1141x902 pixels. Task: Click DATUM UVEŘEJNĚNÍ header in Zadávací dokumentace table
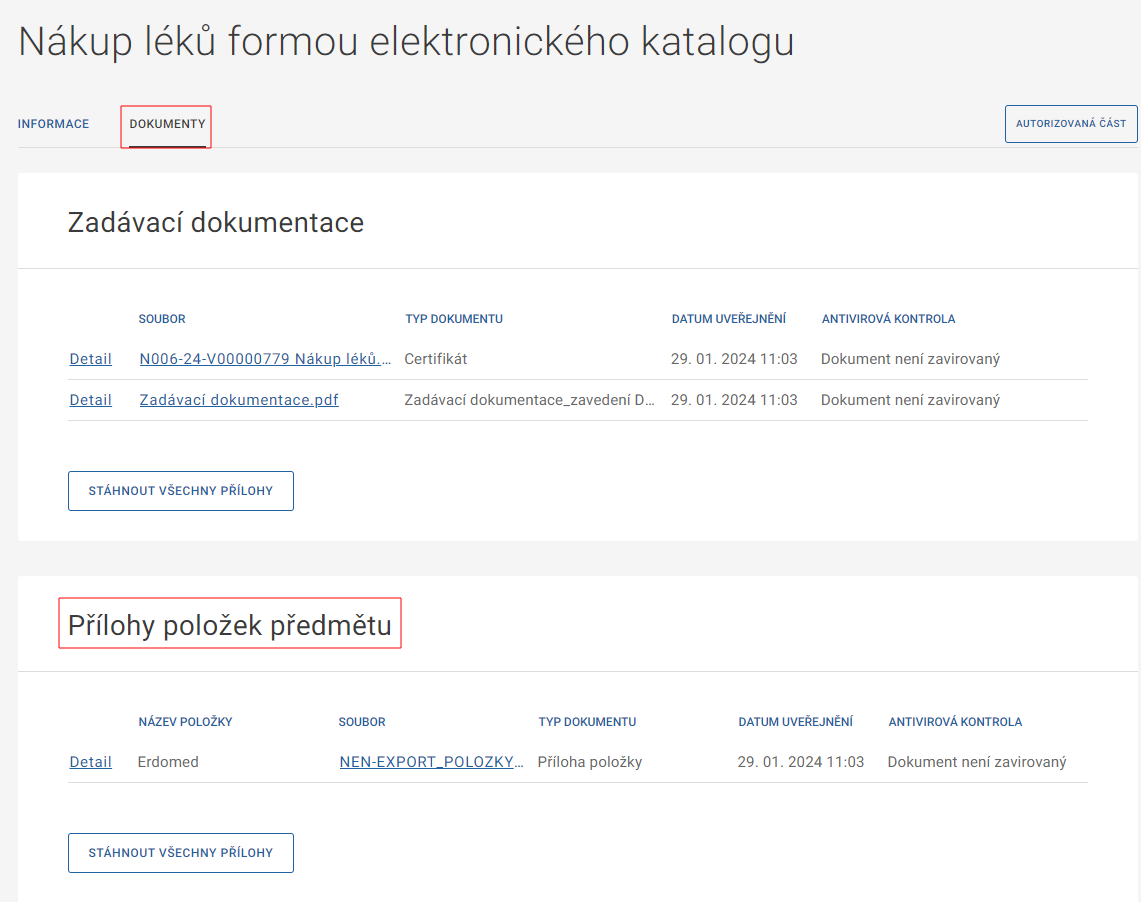pyautogui.click(x=728, y=319)
